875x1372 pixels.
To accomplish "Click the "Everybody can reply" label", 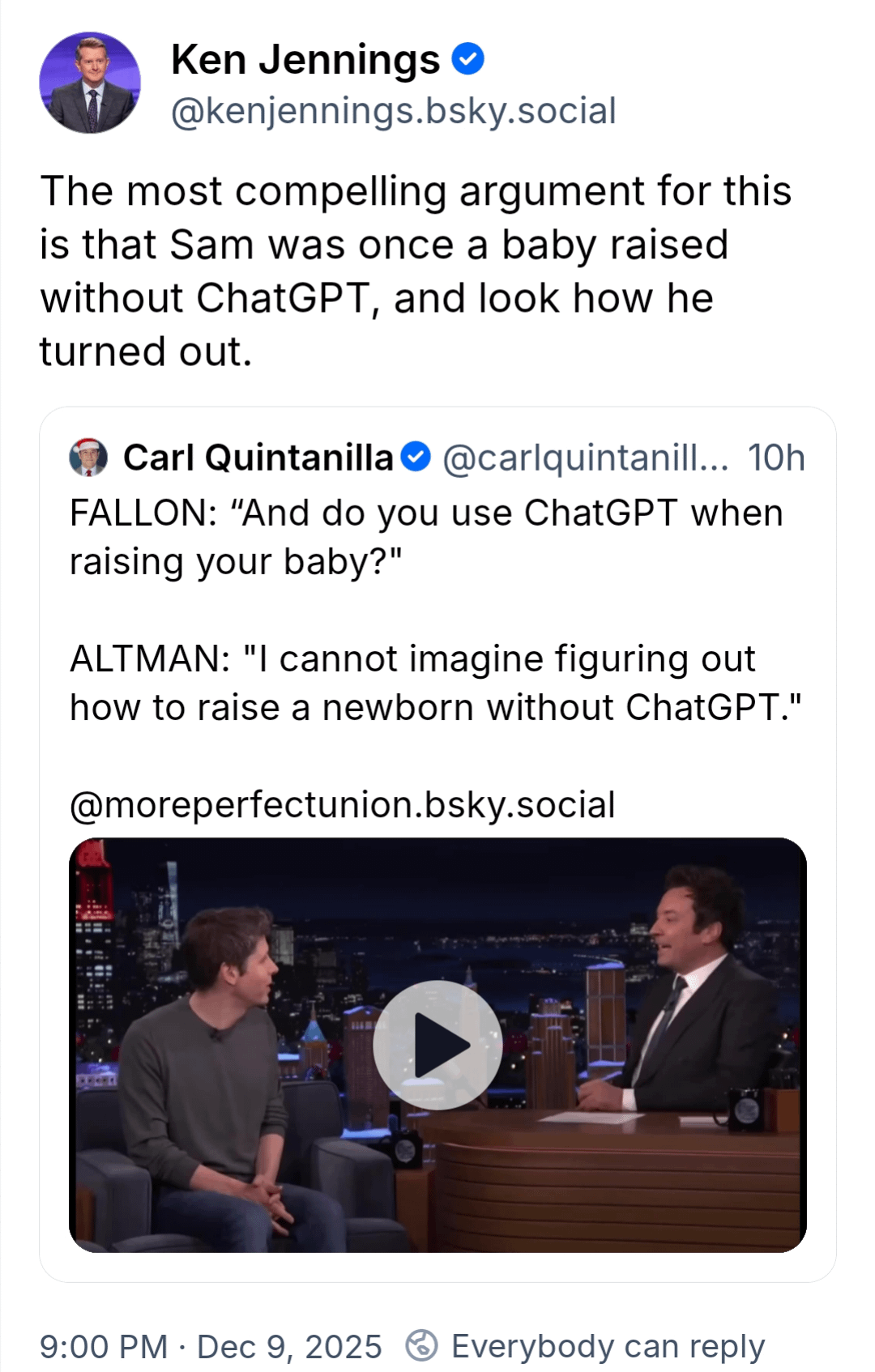I will (608, 1346).
